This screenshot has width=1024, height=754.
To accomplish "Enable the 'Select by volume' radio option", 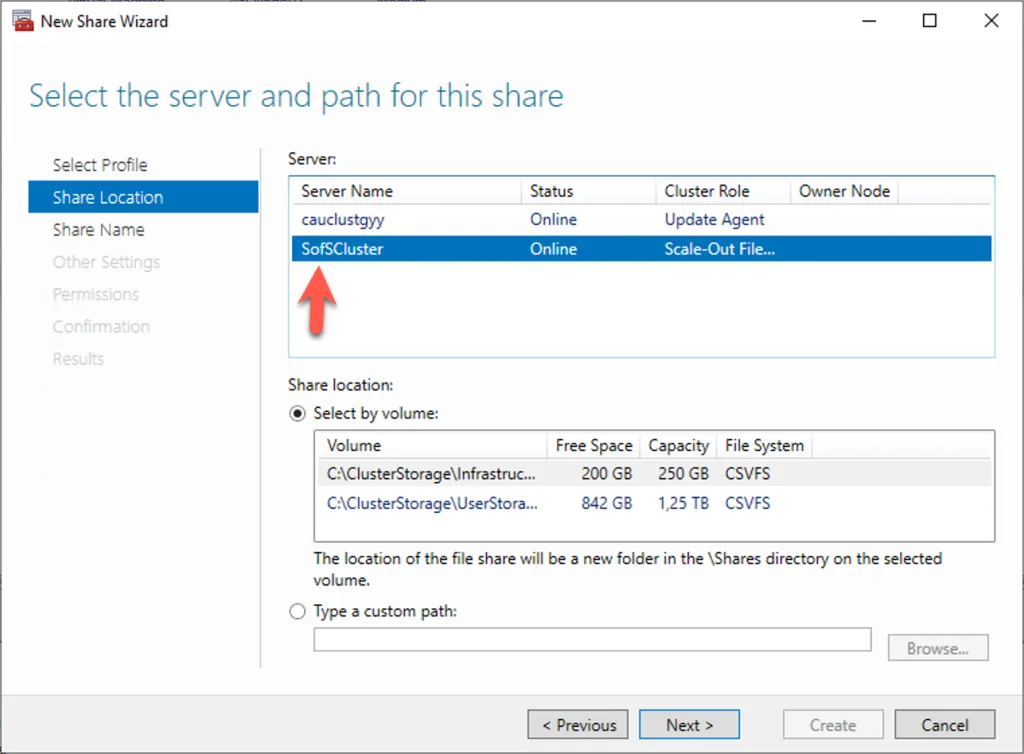I will tap(297, 413).
